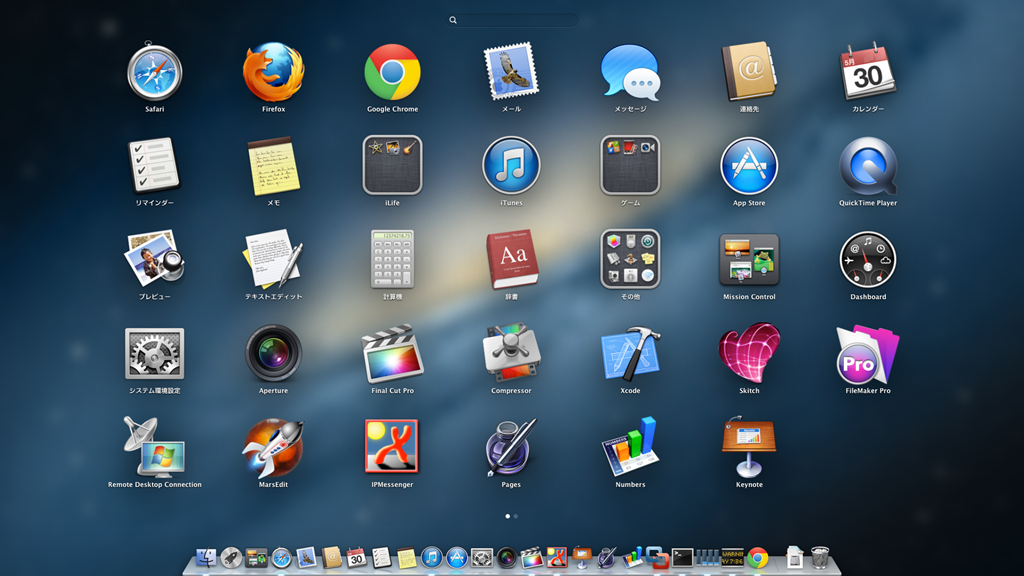
Task: Open the カレンダー app in Launchpad
Action: pos(868,72)
